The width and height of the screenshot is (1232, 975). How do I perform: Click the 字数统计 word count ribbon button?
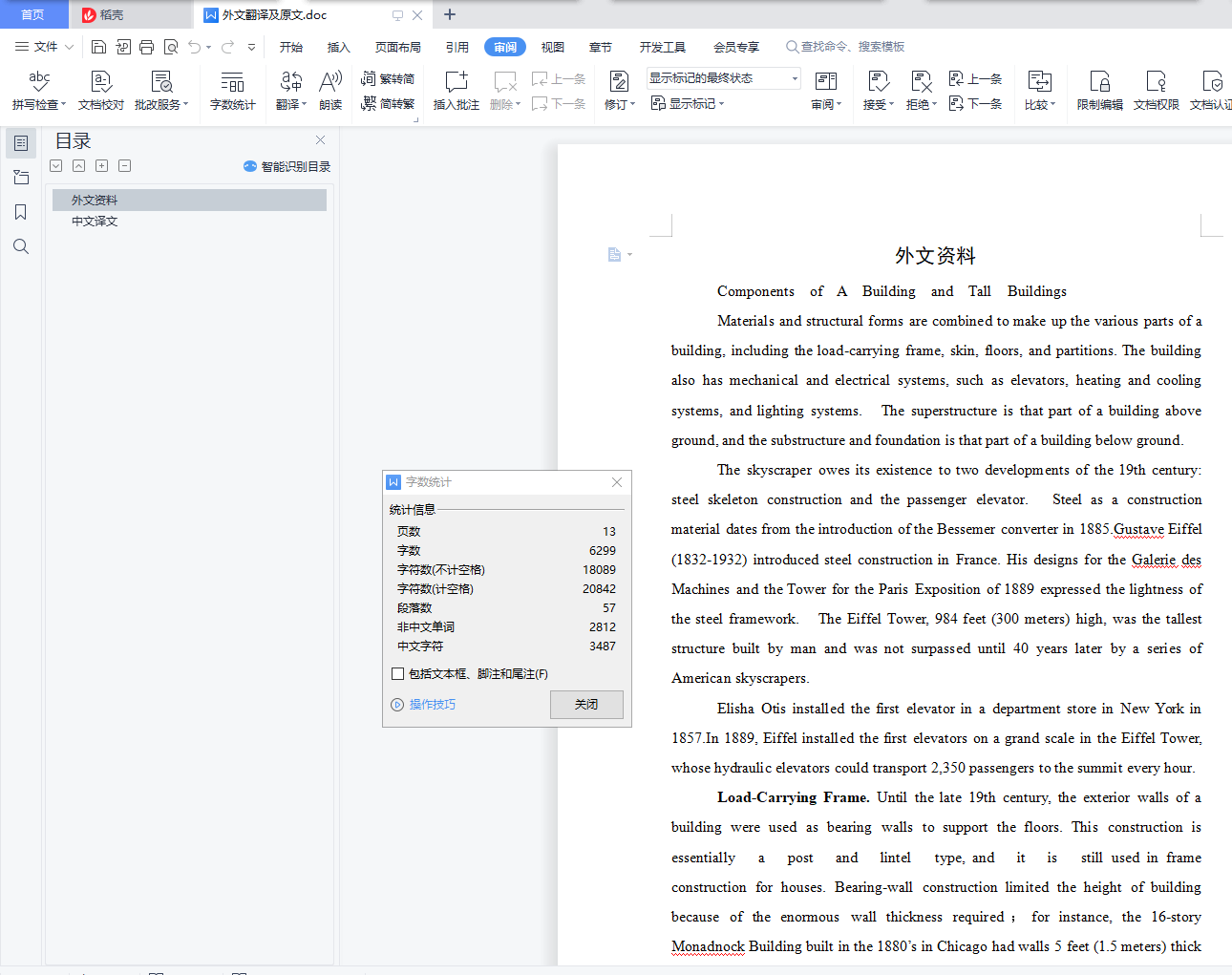pyautogui.click(x=233, y=91)
